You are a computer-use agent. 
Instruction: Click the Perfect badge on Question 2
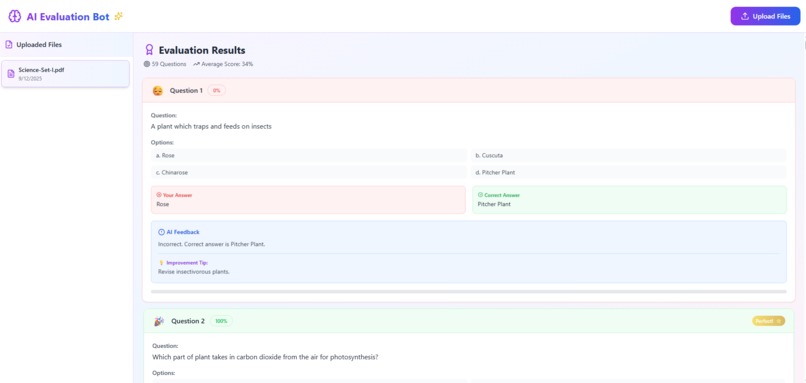pos(768,321)
